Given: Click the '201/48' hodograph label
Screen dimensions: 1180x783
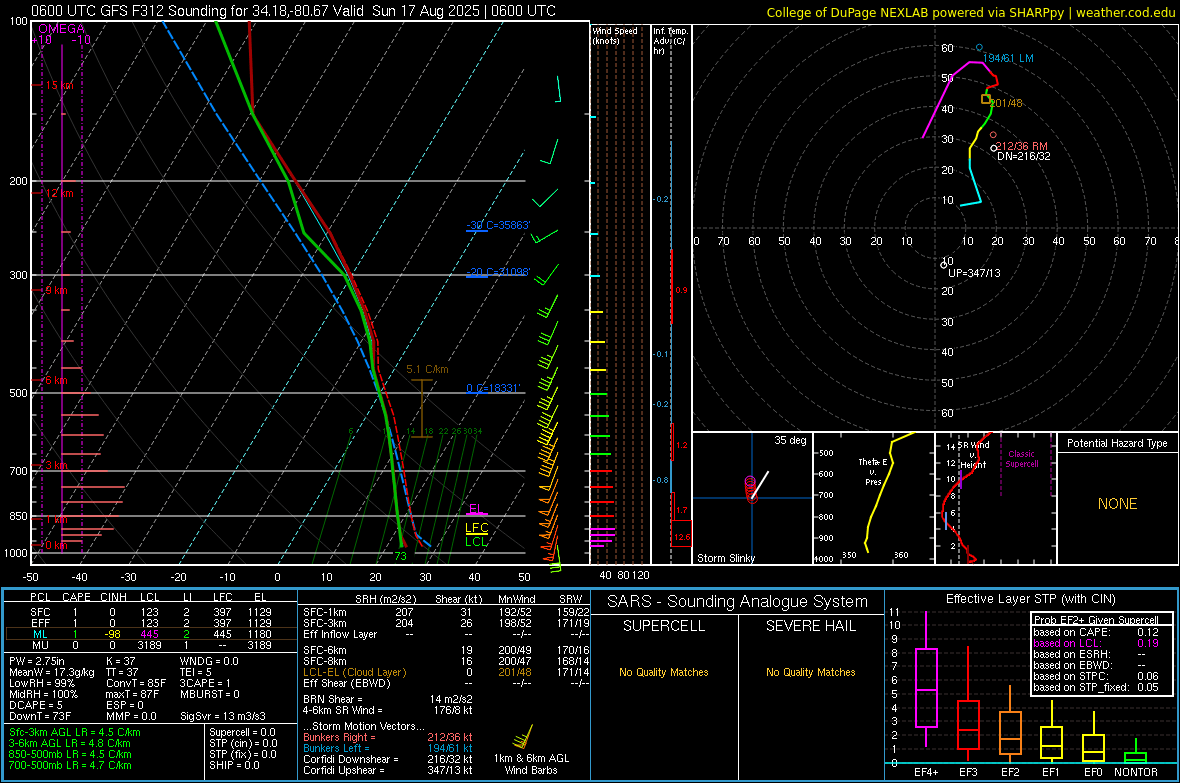Looking at the screenshot, I should pyautogui.click(x=1007, y=103).
